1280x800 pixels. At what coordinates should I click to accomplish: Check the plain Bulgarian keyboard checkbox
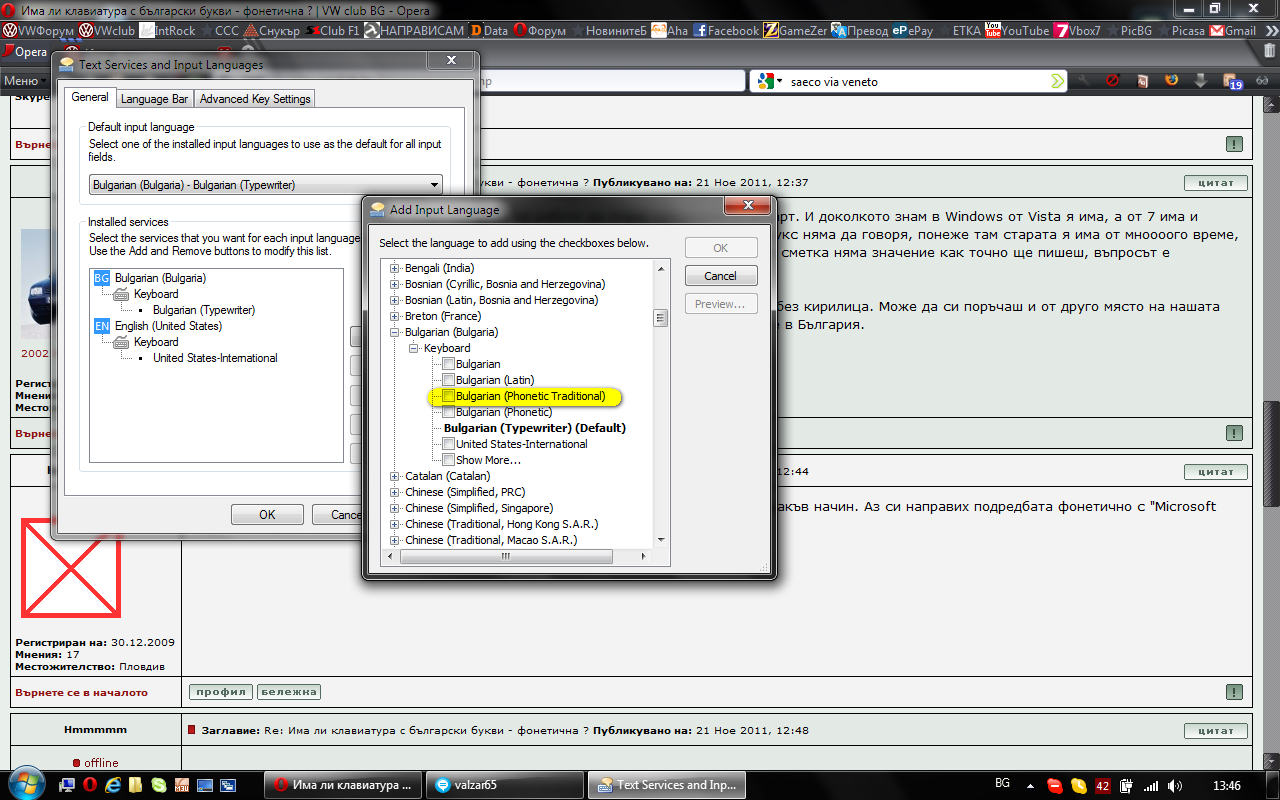pos(449,364)
